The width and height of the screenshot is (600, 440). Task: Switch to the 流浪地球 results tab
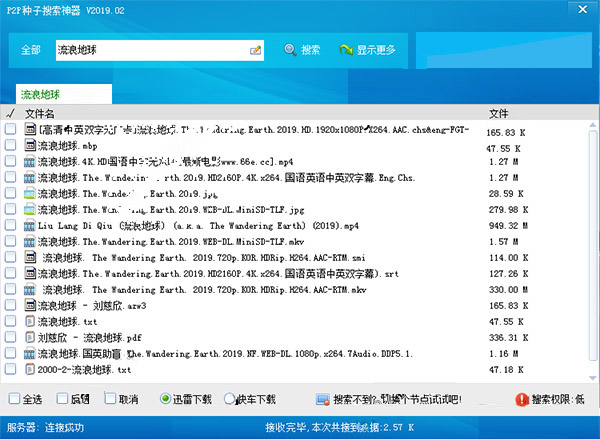pos(64,94)
